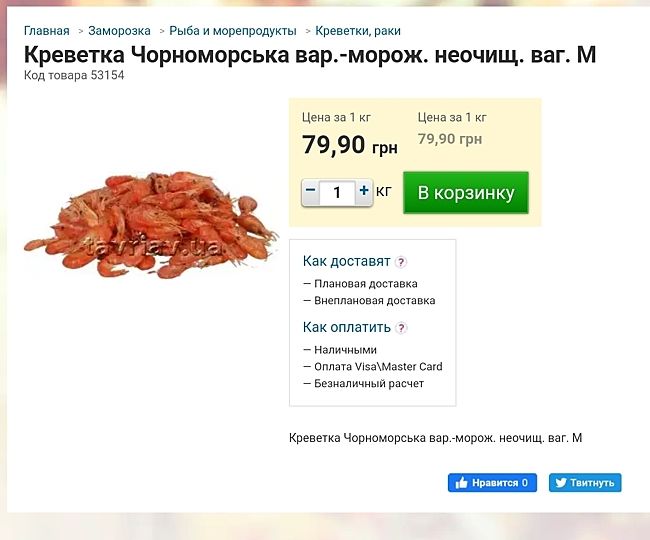The height and width of the screenshot is (540, 650).
Task: Go to Главная breadcrumb
Action: [x=47, y=31]
